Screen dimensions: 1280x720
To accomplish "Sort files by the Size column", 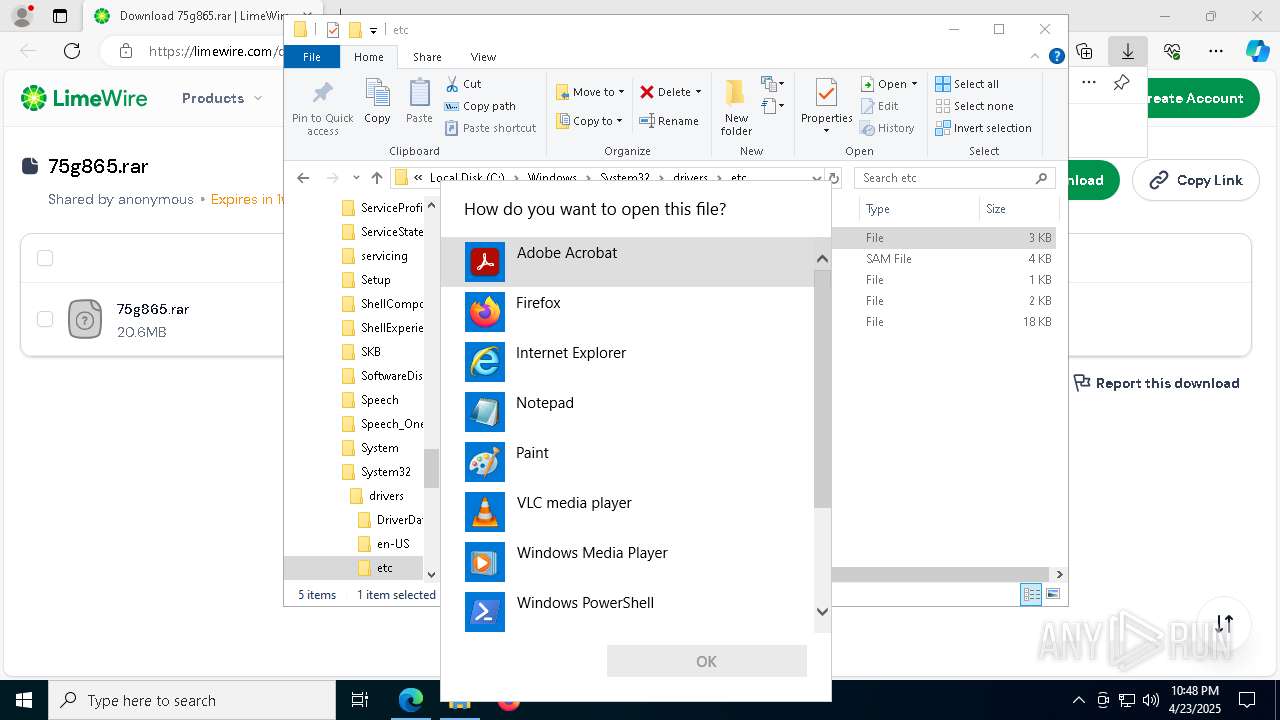I will tap(1017, 209).
